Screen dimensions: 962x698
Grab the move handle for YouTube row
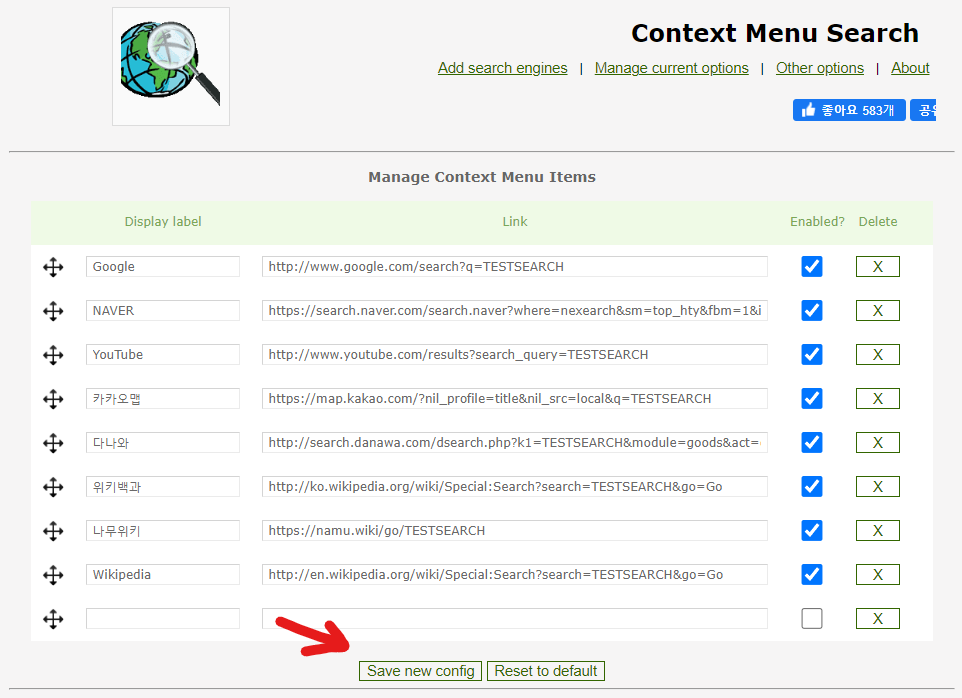pyautogui.click(x=53, y=355)
